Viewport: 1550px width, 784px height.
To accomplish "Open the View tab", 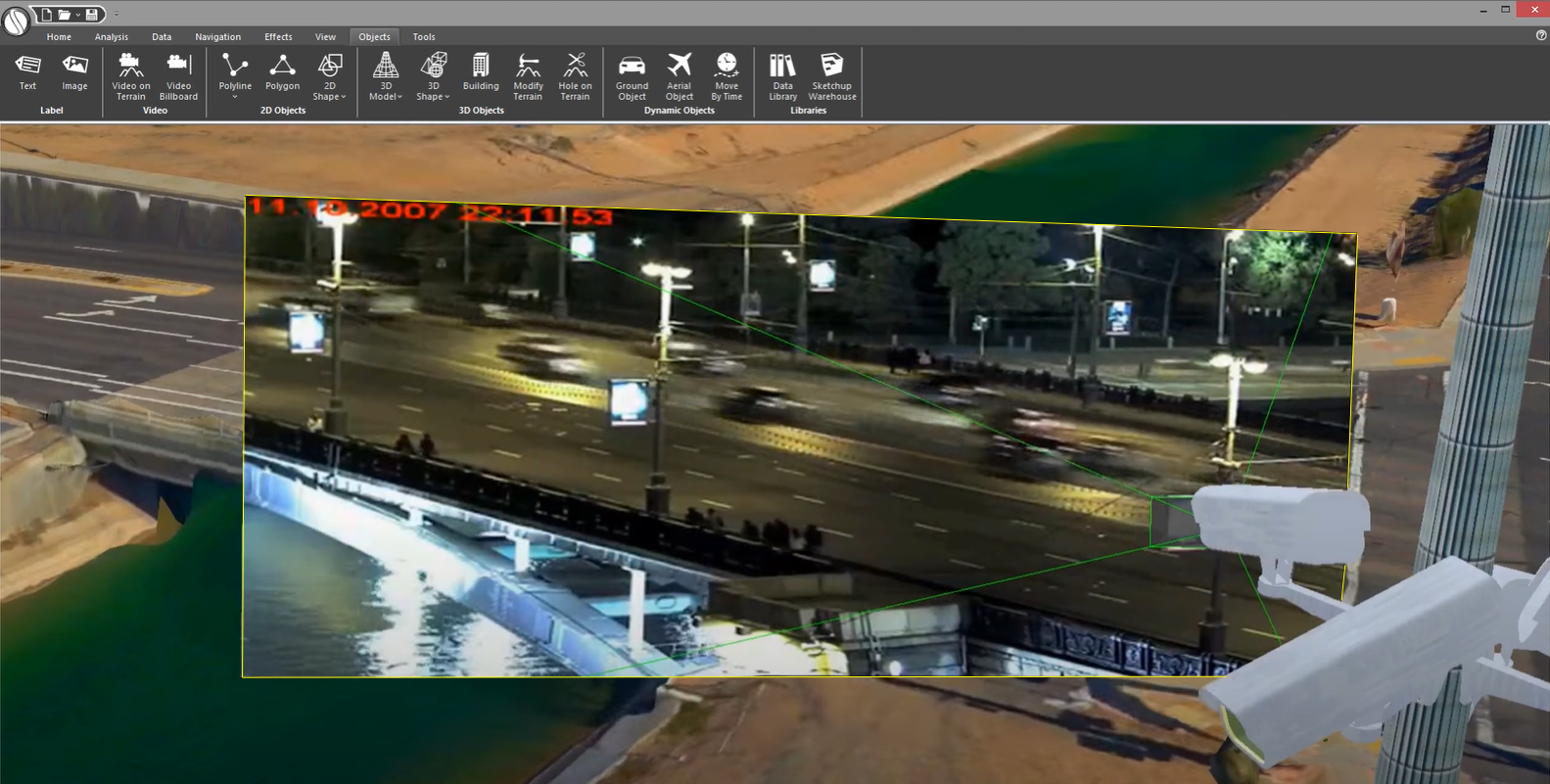I will click(325, 36).
